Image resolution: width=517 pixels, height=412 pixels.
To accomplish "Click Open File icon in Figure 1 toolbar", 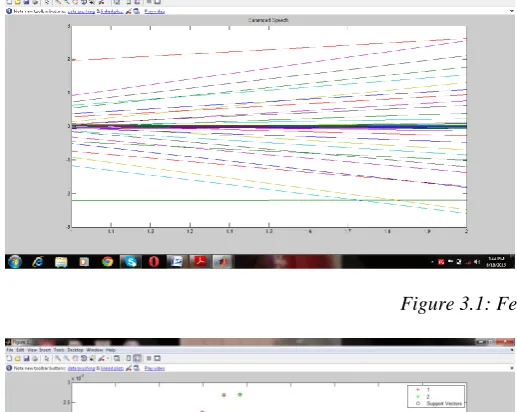I will (18, 358).
